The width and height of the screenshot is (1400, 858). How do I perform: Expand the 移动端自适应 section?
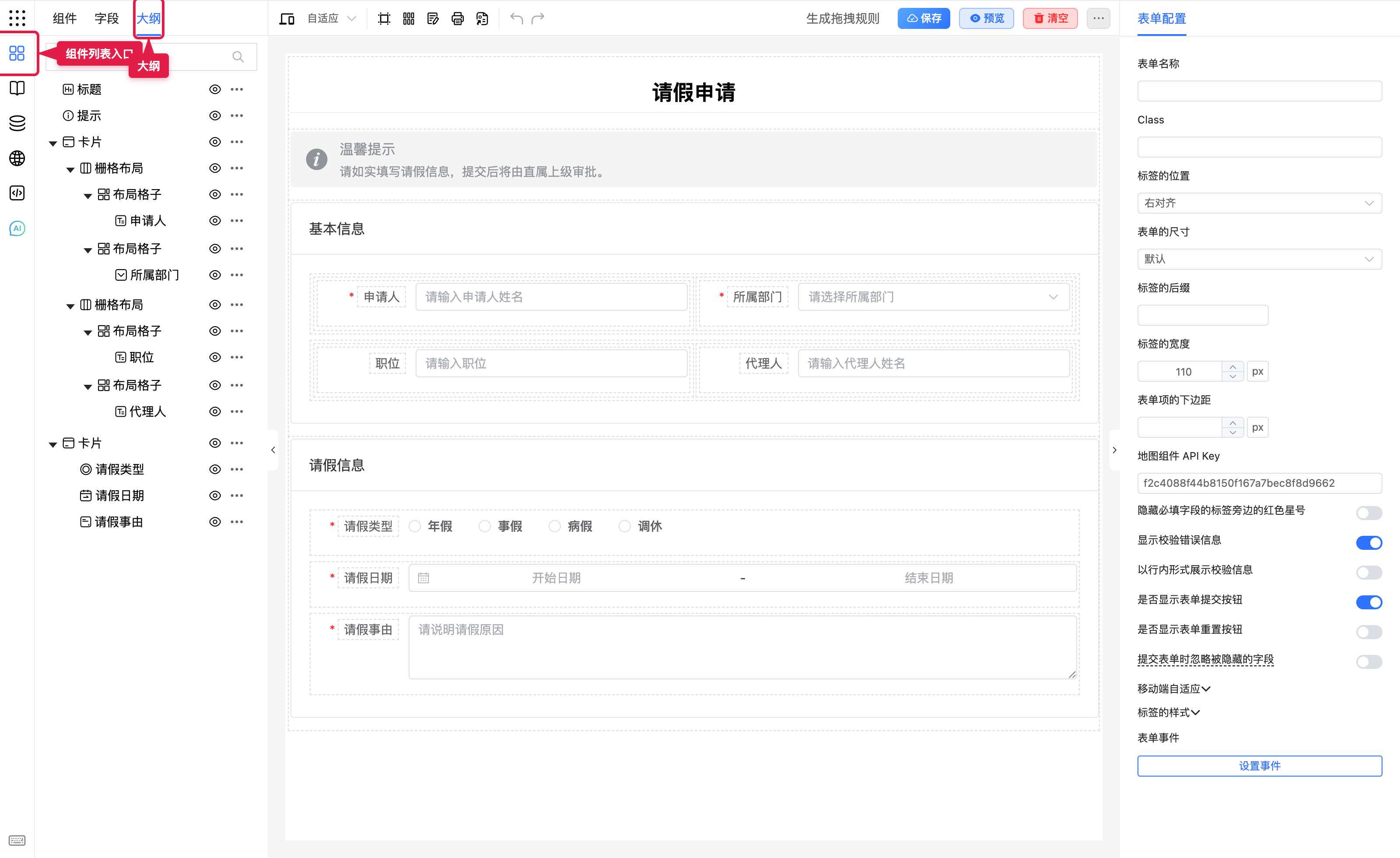(1174, 689)
